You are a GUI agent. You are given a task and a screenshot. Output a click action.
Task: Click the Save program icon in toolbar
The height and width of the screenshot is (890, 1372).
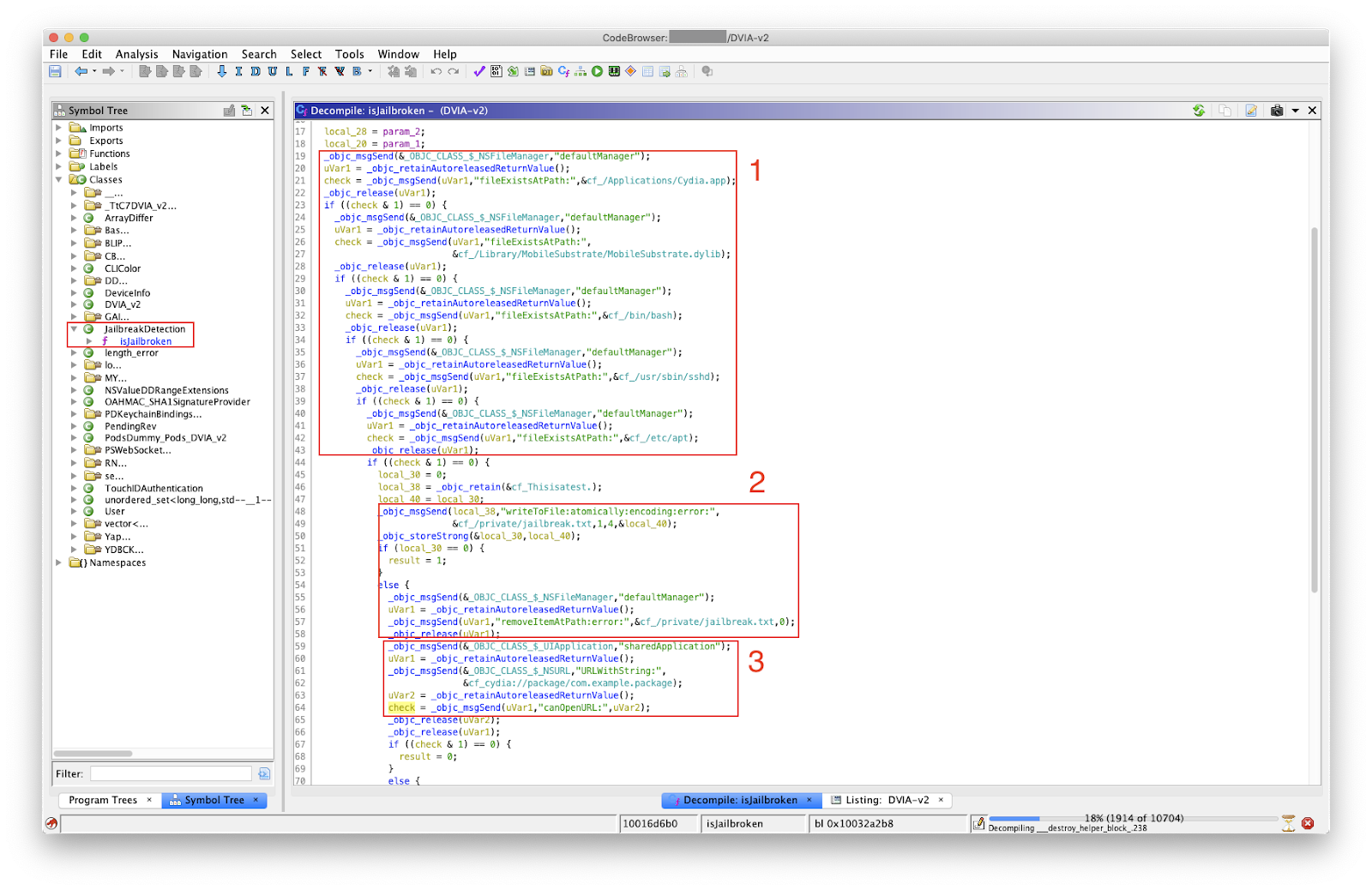(55, 71)
